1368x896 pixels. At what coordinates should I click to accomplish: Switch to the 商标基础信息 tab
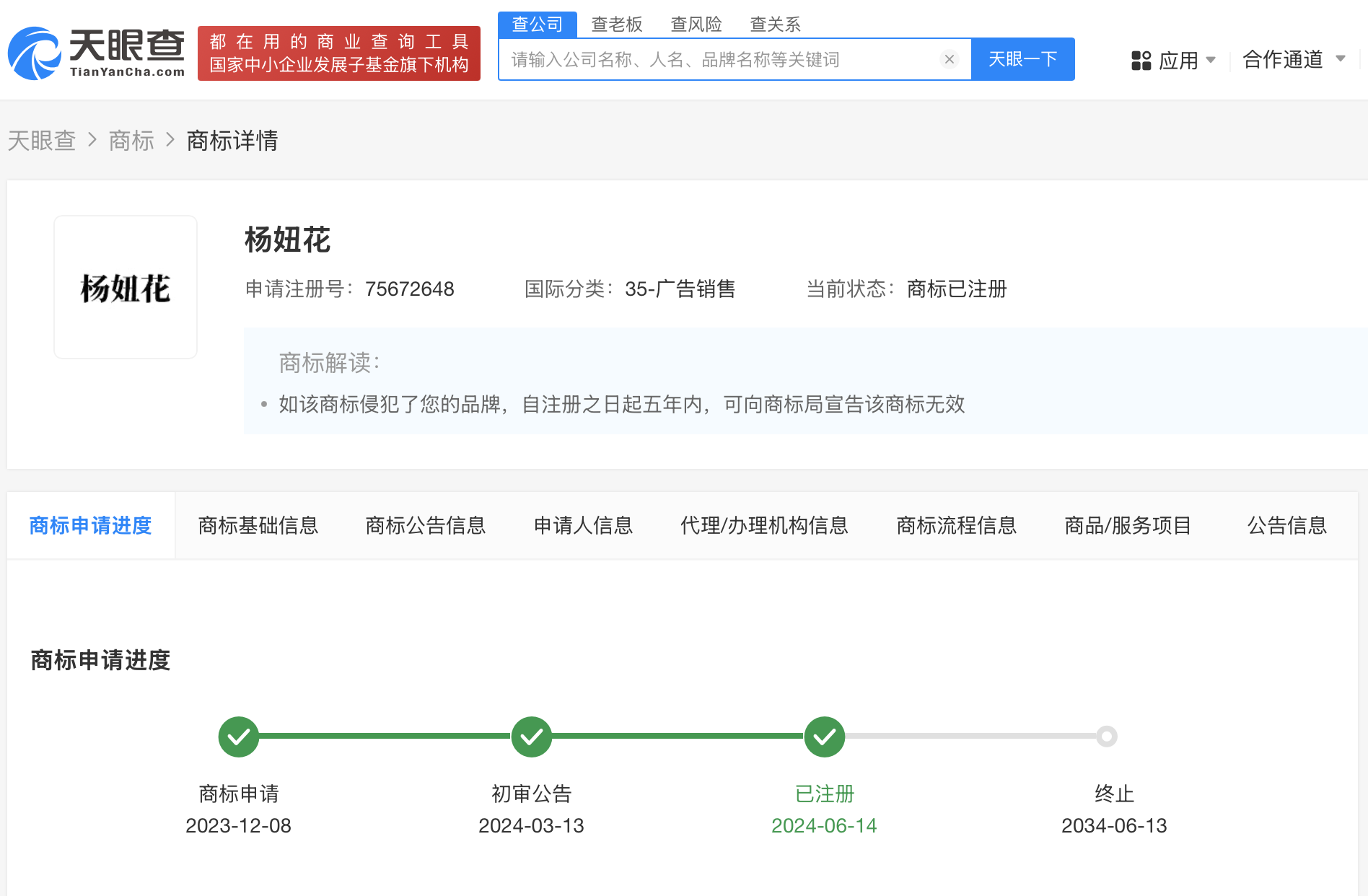[258, 526]
